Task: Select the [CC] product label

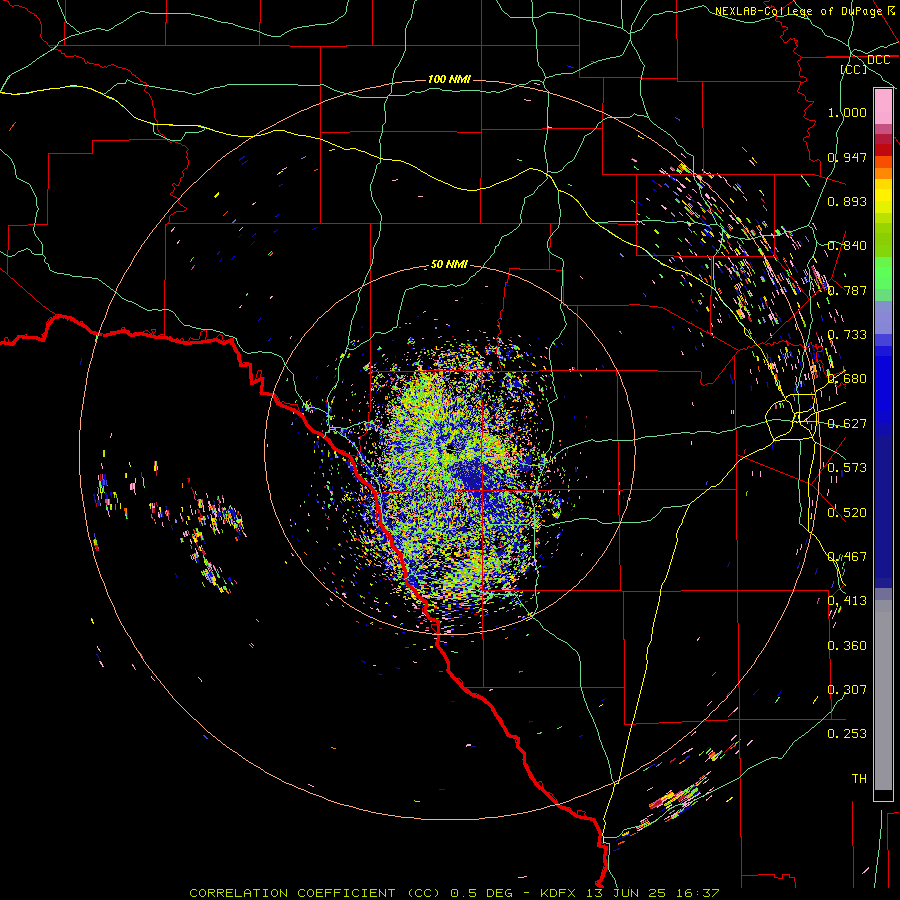Action: 854,69
